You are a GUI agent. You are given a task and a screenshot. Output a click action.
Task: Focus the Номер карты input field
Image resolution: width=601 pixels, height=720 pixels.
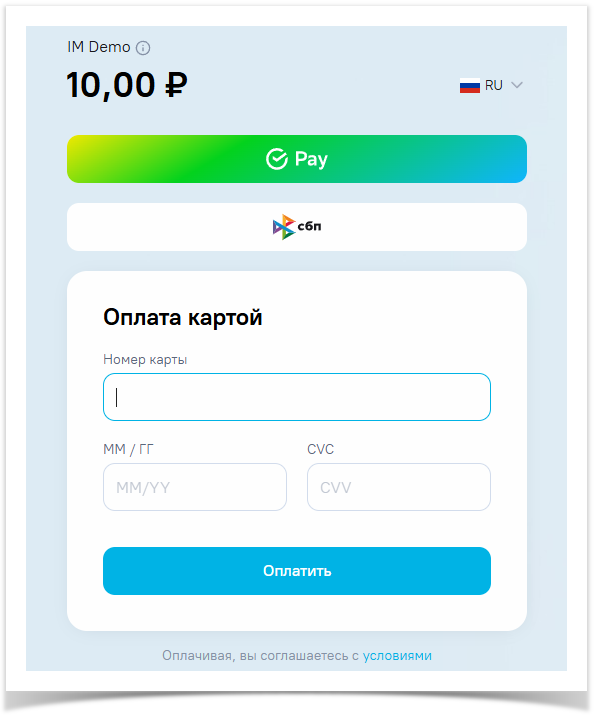pos(296,397)
